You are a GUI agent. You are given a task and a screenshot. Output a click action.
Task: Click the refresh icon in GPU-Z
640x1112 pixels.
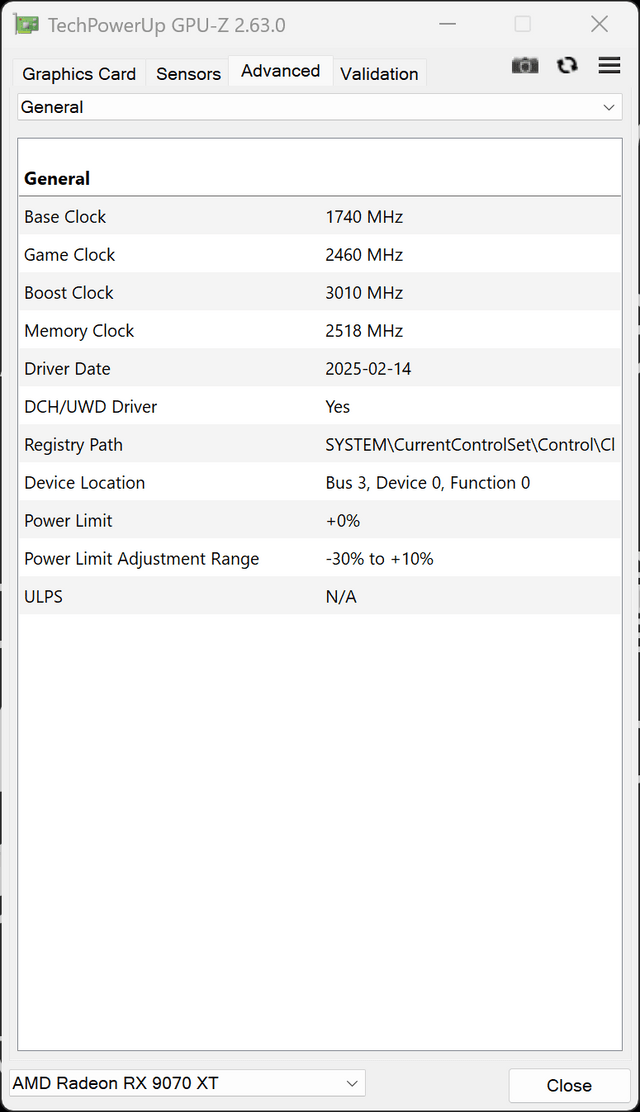pyautogui.click(x=567, y=66)
